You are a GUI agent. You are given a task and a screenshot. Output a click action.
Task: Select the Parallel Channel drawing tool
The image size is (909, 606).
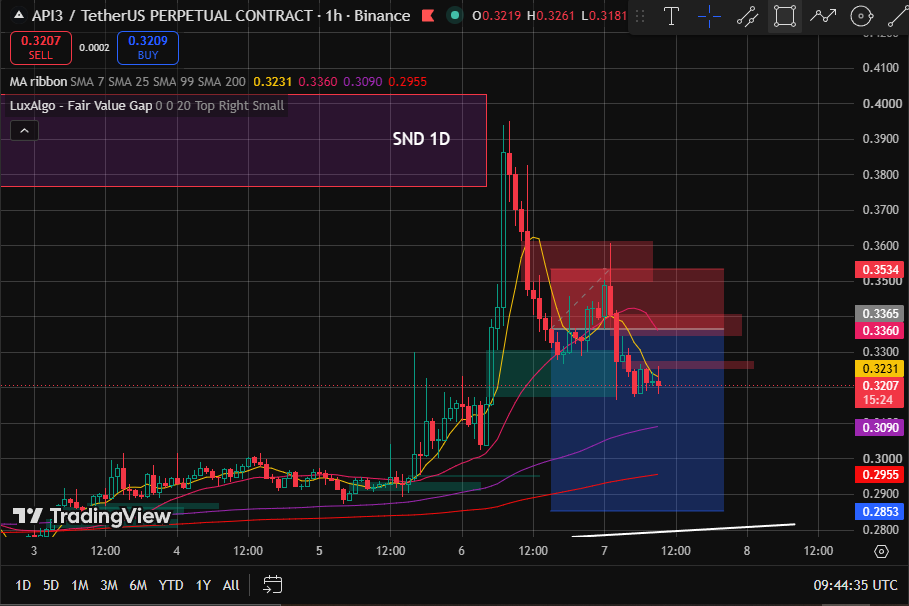pos(747,16)
